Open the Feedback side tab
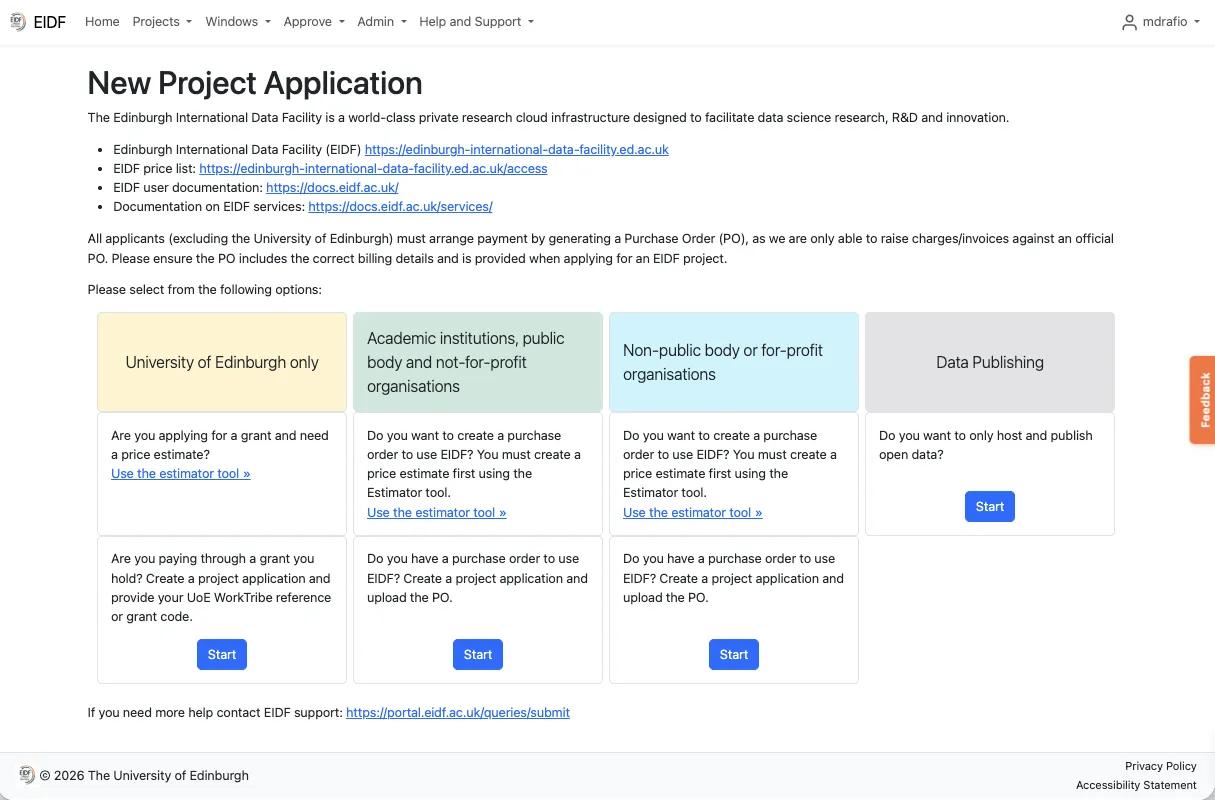The image size is (1215, 800). (1203, 400)
